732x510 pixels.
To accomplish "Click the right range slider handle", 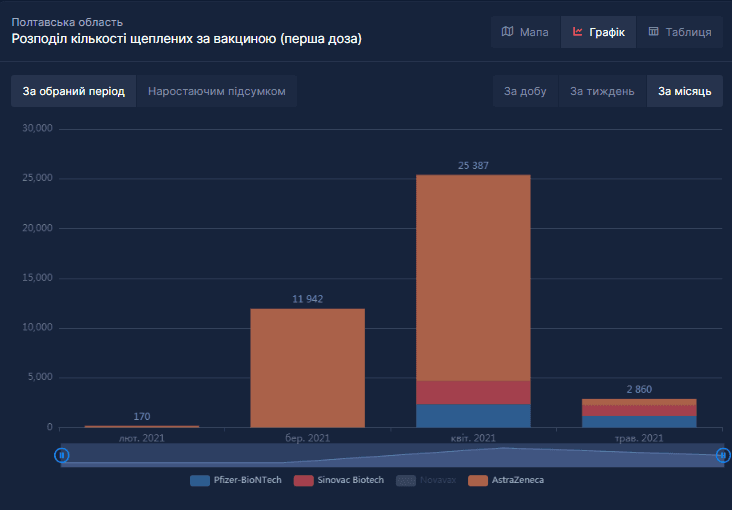I will point(723,455).
